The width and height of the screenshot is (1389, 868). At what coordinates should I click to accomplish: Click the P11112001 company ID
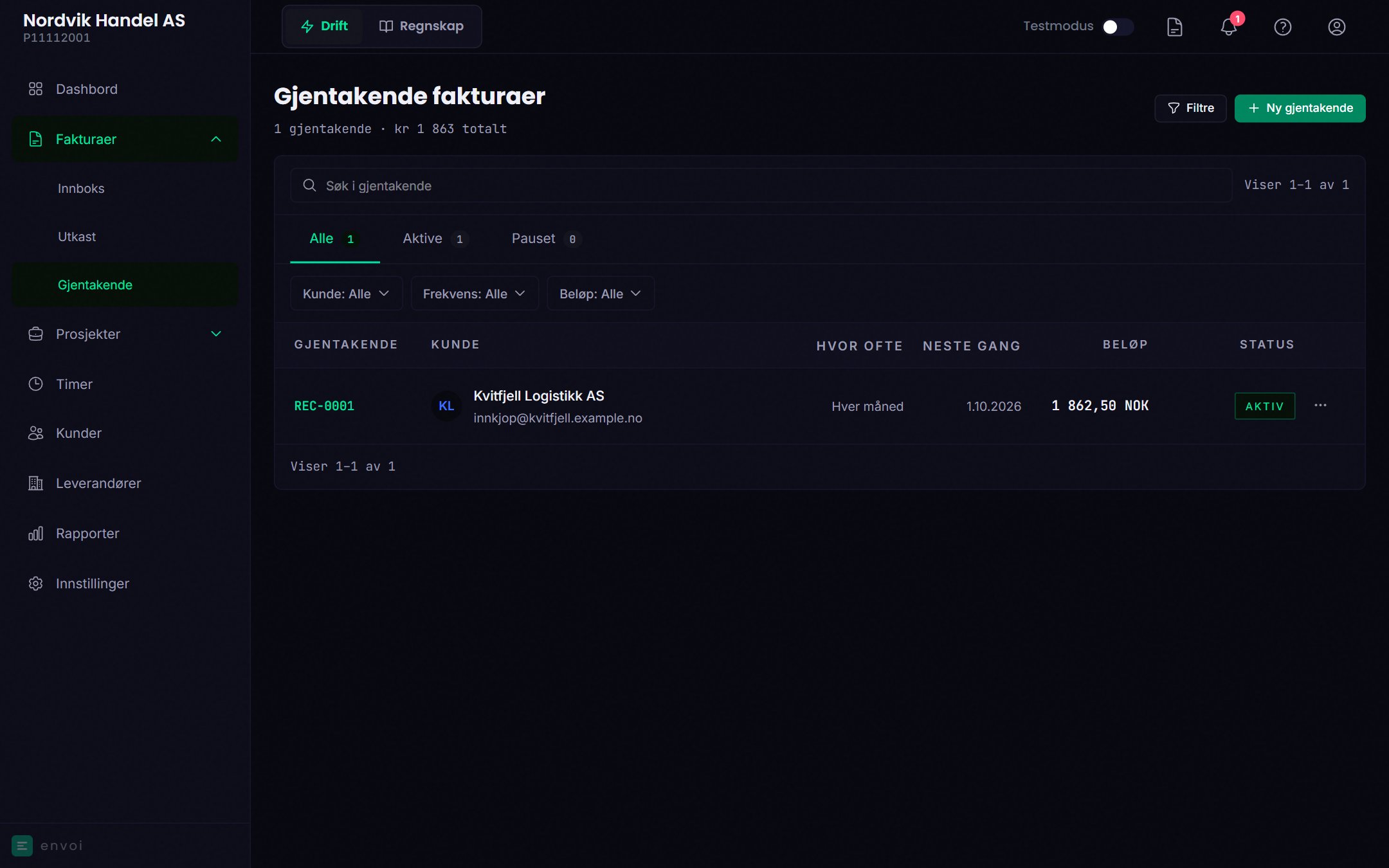point(57,38)
